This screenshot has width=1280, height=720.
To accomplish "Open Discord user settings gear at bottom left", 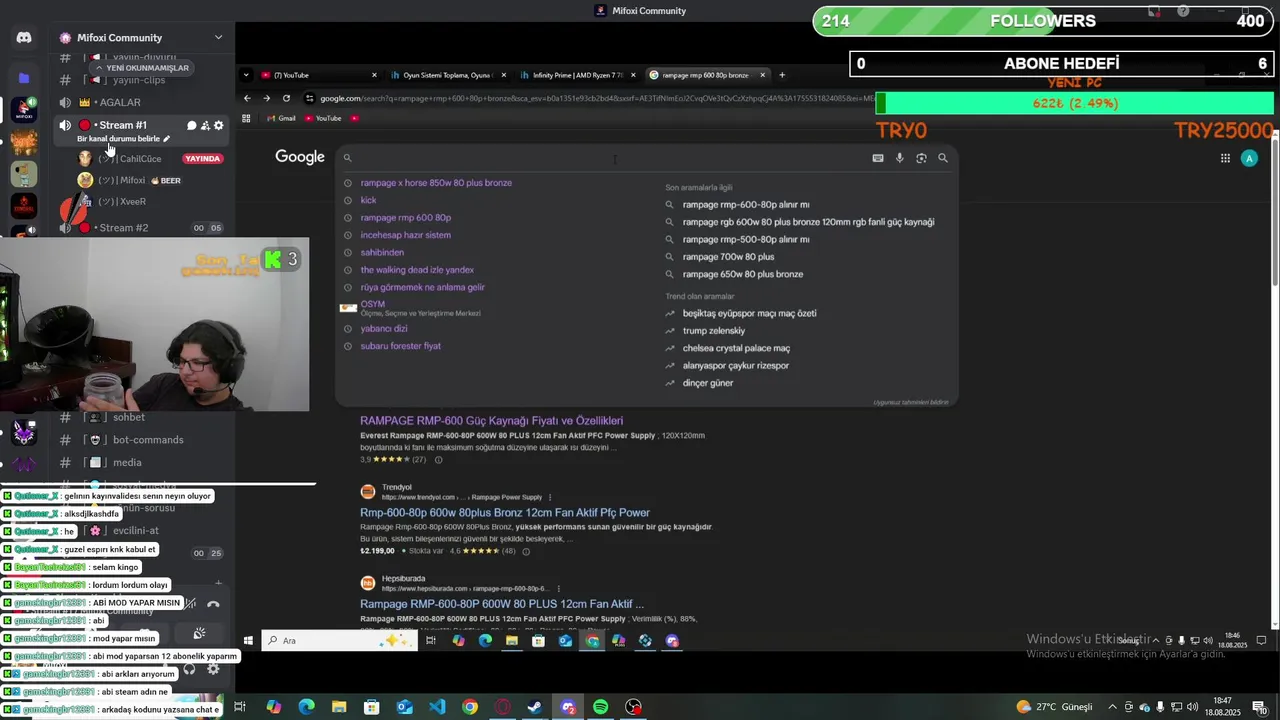I will (213, 669).
